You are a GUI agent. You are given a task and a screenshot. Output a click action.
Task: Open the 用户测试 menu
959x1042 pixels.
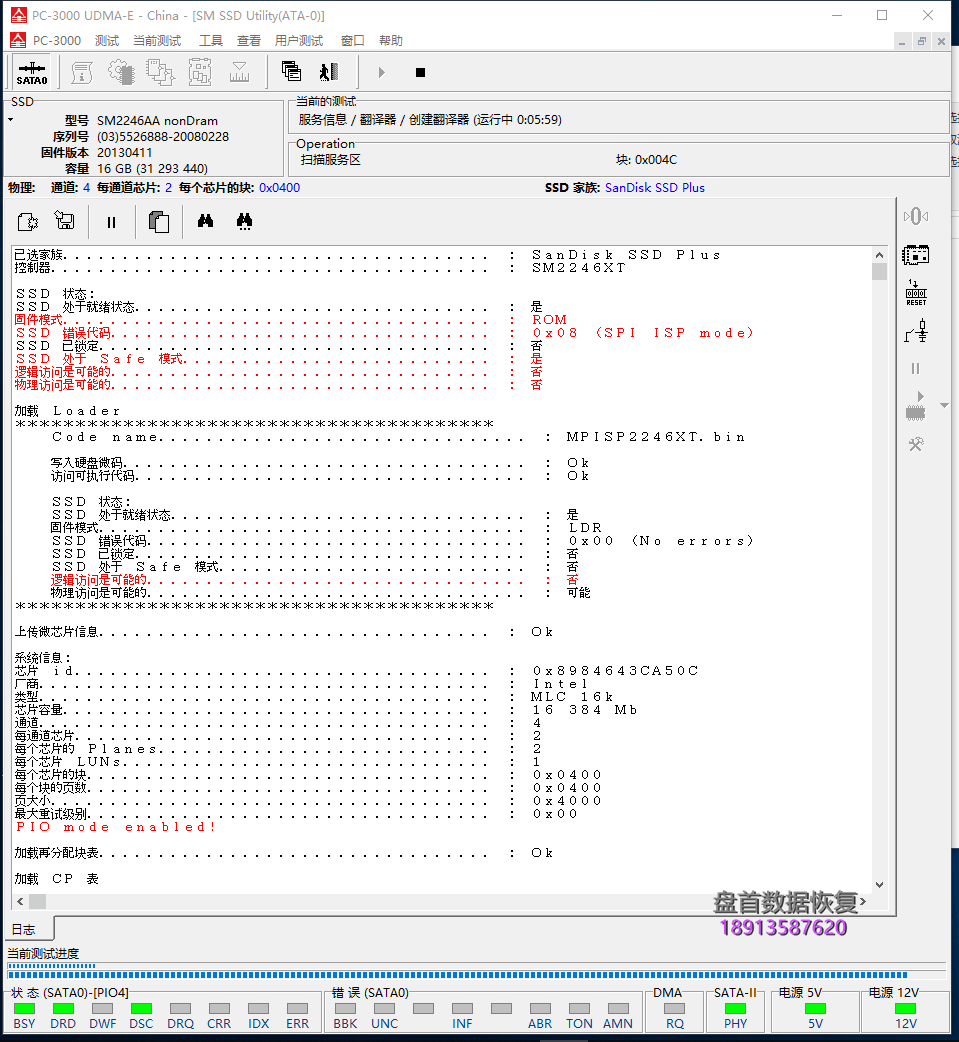298,41
